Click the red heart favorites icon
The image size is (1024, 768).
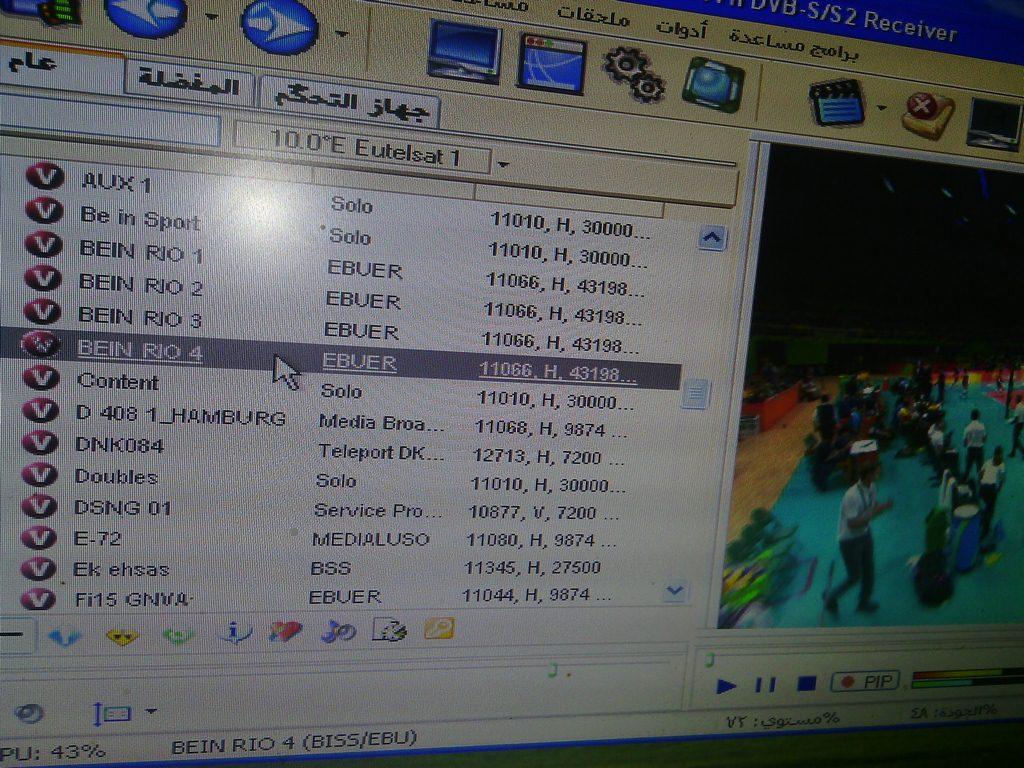285,632
